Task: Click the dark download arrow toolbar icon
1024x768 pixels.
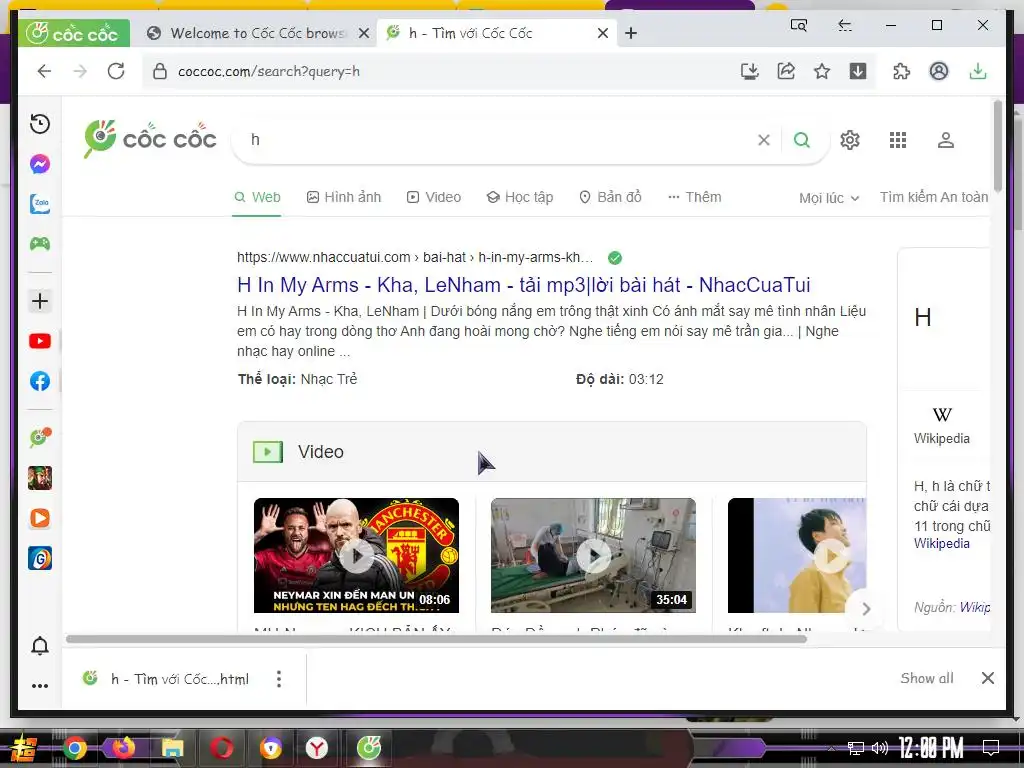Action: (857, 71)
